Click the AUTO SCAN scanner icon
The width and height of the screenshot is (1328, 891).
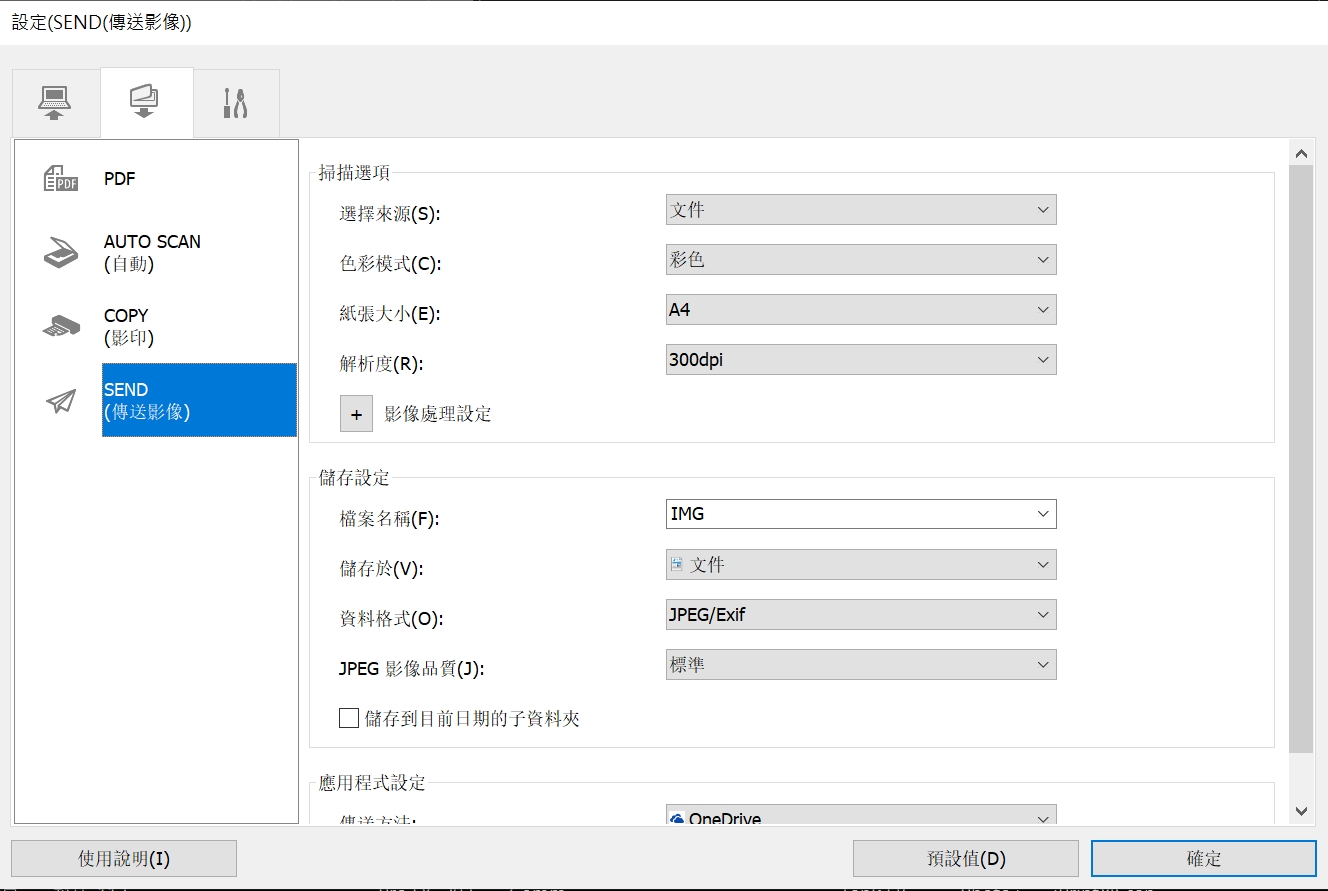click(61, 253)
